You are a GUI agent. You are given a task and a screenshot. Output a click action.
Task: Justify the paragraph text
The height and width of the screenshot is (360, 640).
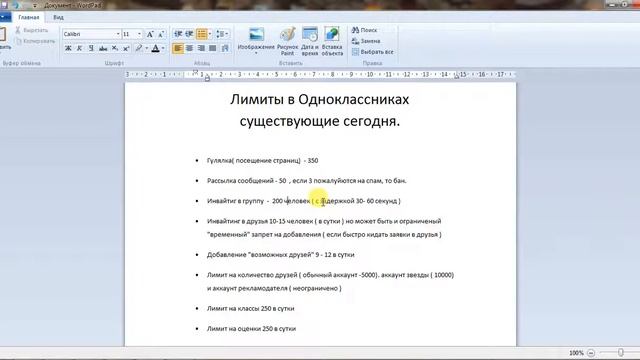tap(212, 48)
